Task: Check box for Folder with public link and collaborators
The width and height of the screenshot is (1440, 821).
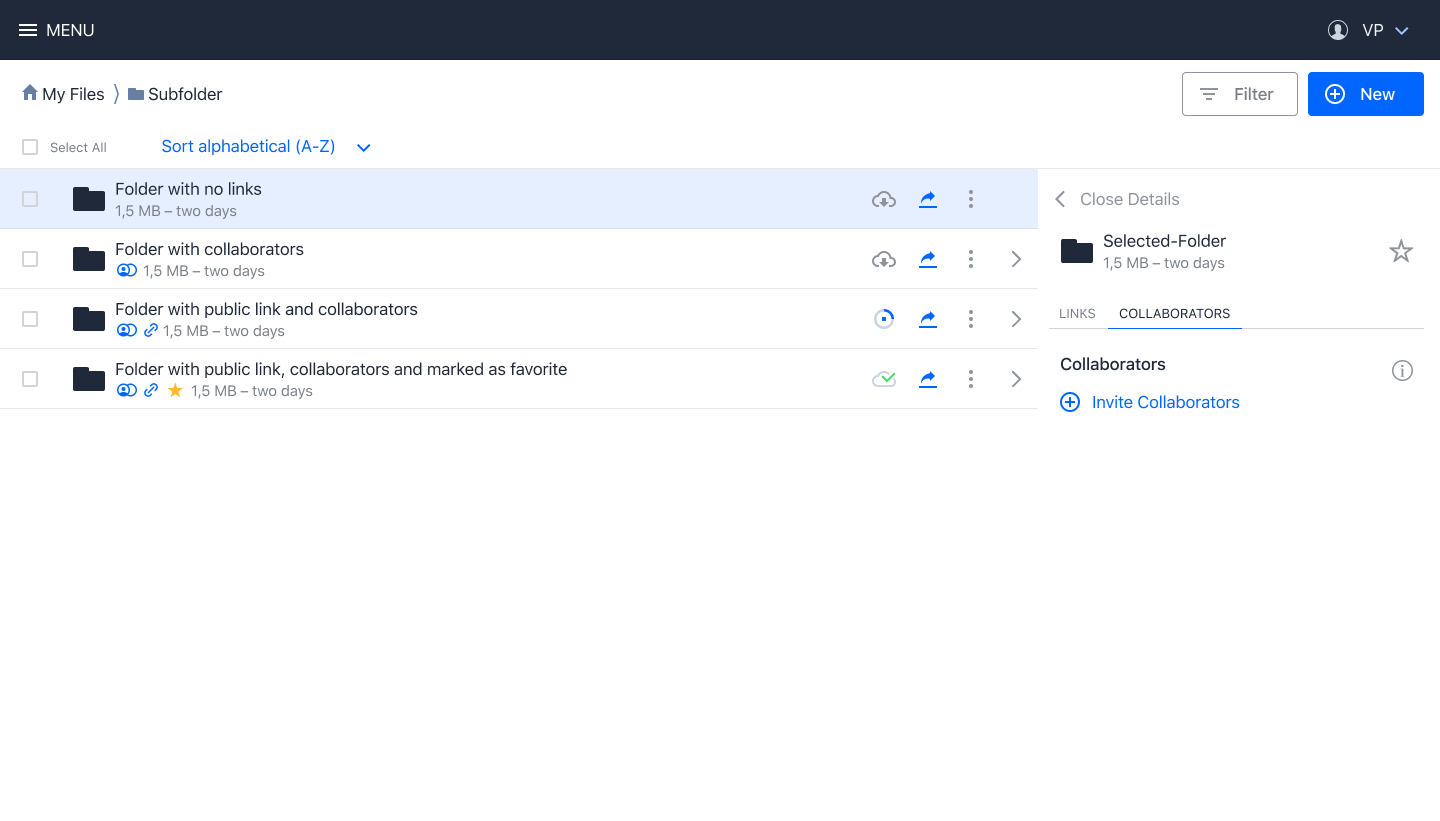Action: click(30, 319)
